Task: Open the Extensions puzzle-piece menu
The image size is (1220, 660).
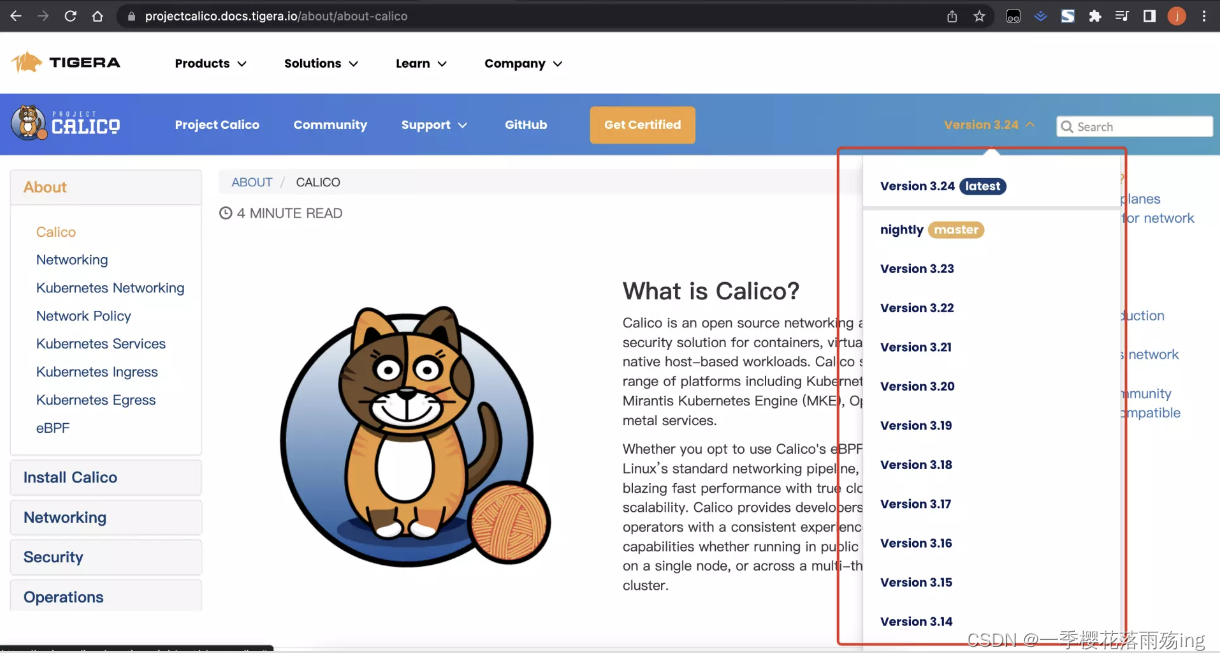Action: (x=1095, y=16)
